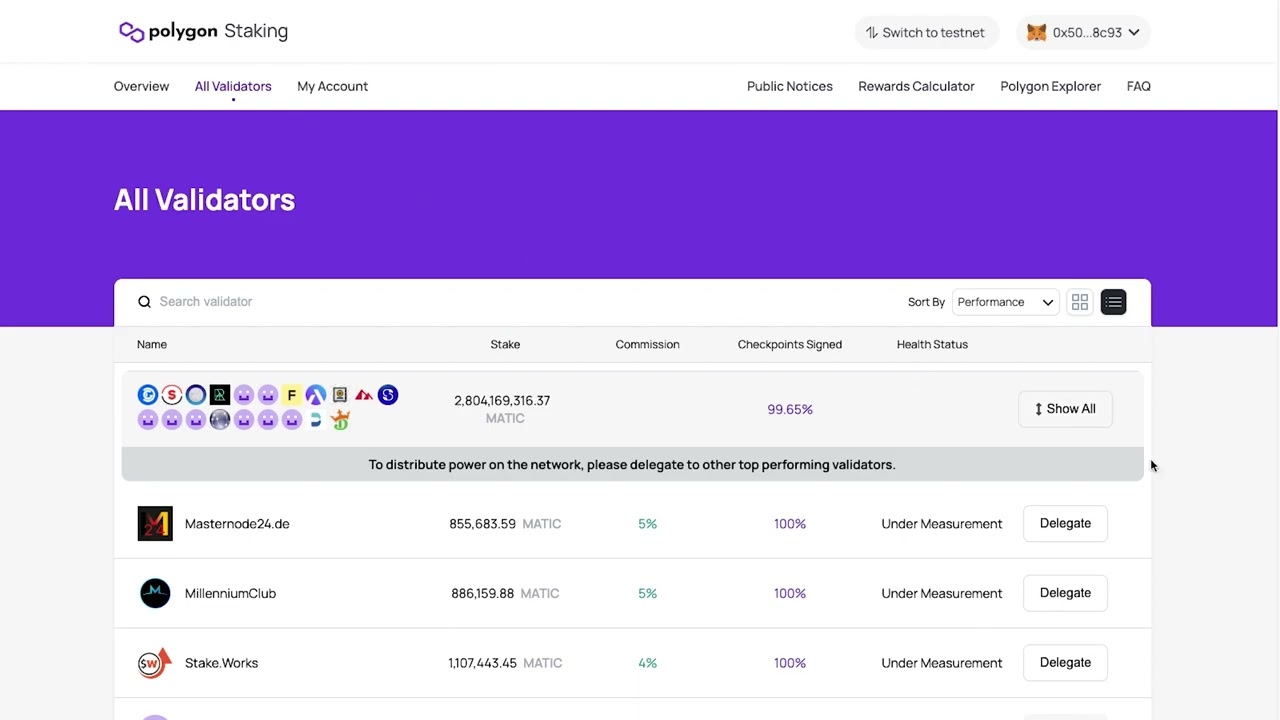Click Masternode24.de Under Measurement status
The image size is (1280, 720).
tap(941, 523)
